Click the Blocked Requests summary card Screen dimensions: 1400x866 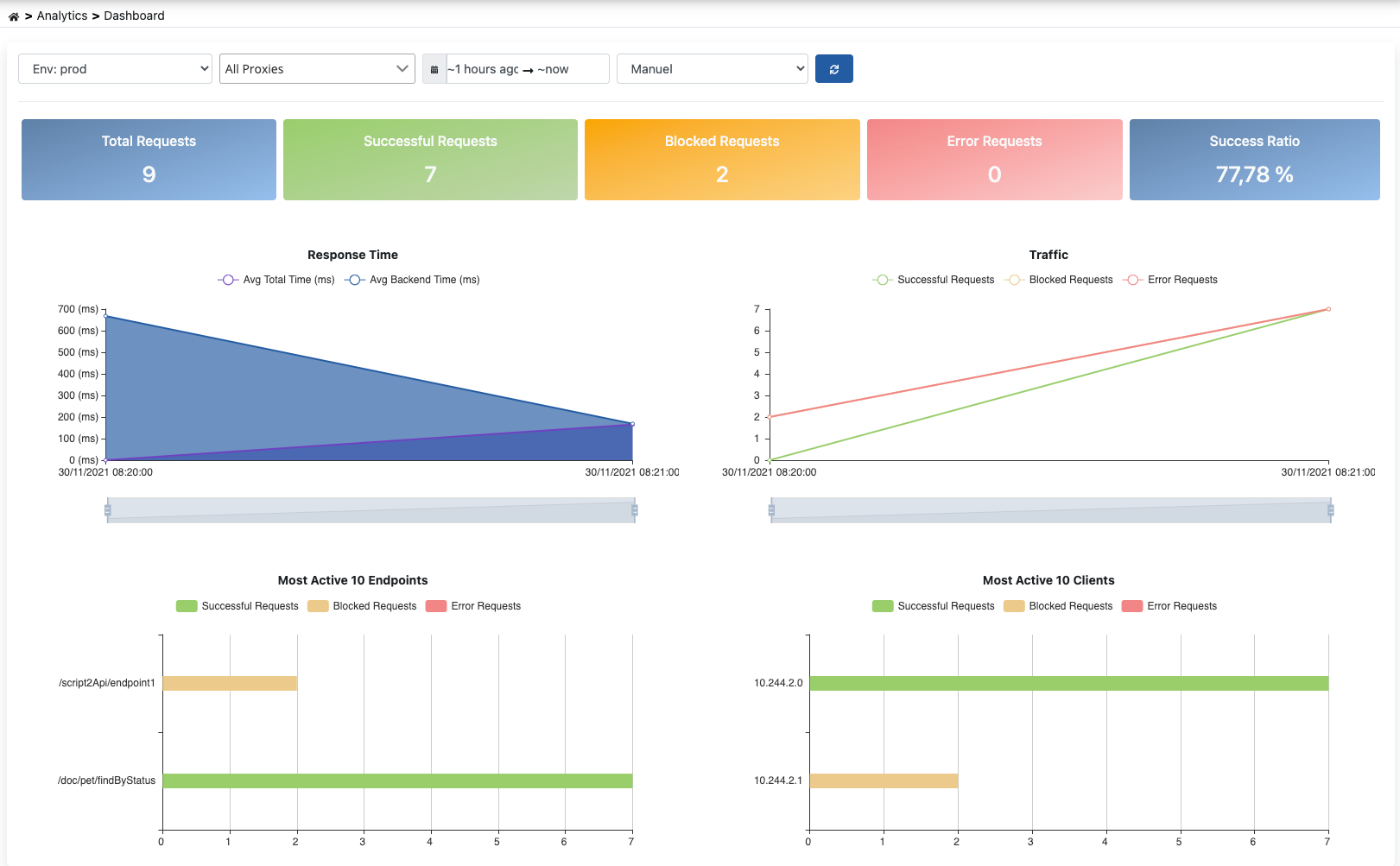pos(722,160)
